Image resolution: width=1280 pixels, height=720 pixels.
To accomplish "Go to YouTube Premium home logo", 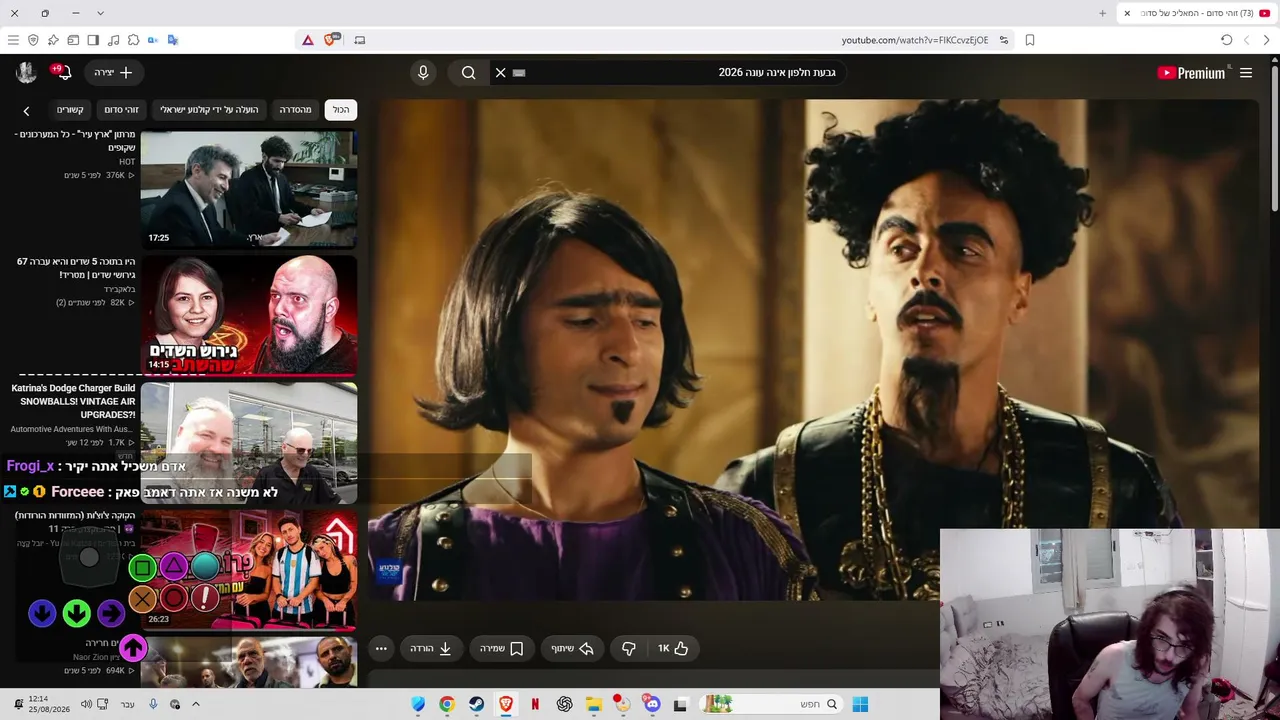I will click(x=1191, y=73).
